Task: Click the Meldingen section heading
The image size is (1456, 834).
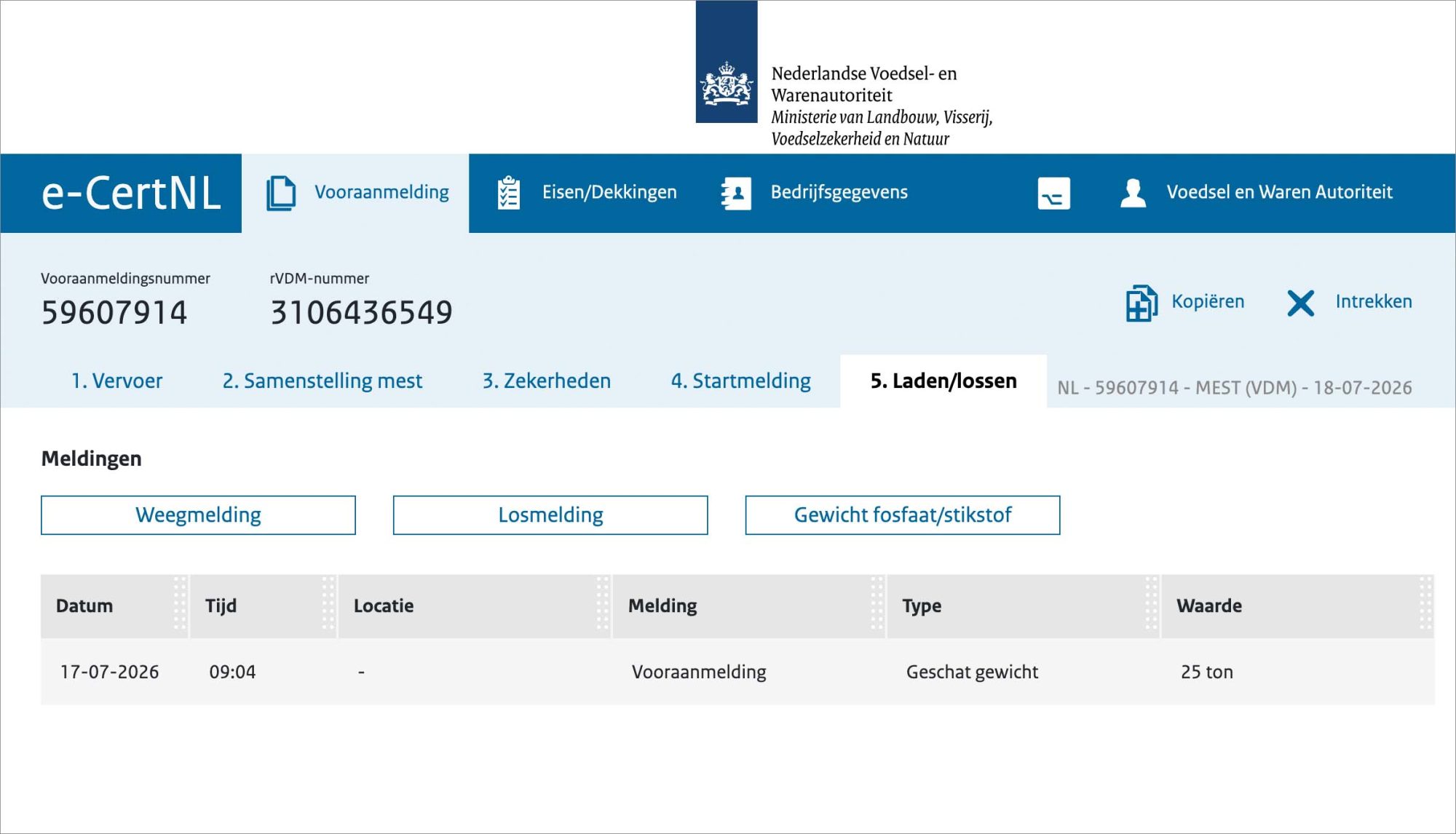Action: [91, 459]
